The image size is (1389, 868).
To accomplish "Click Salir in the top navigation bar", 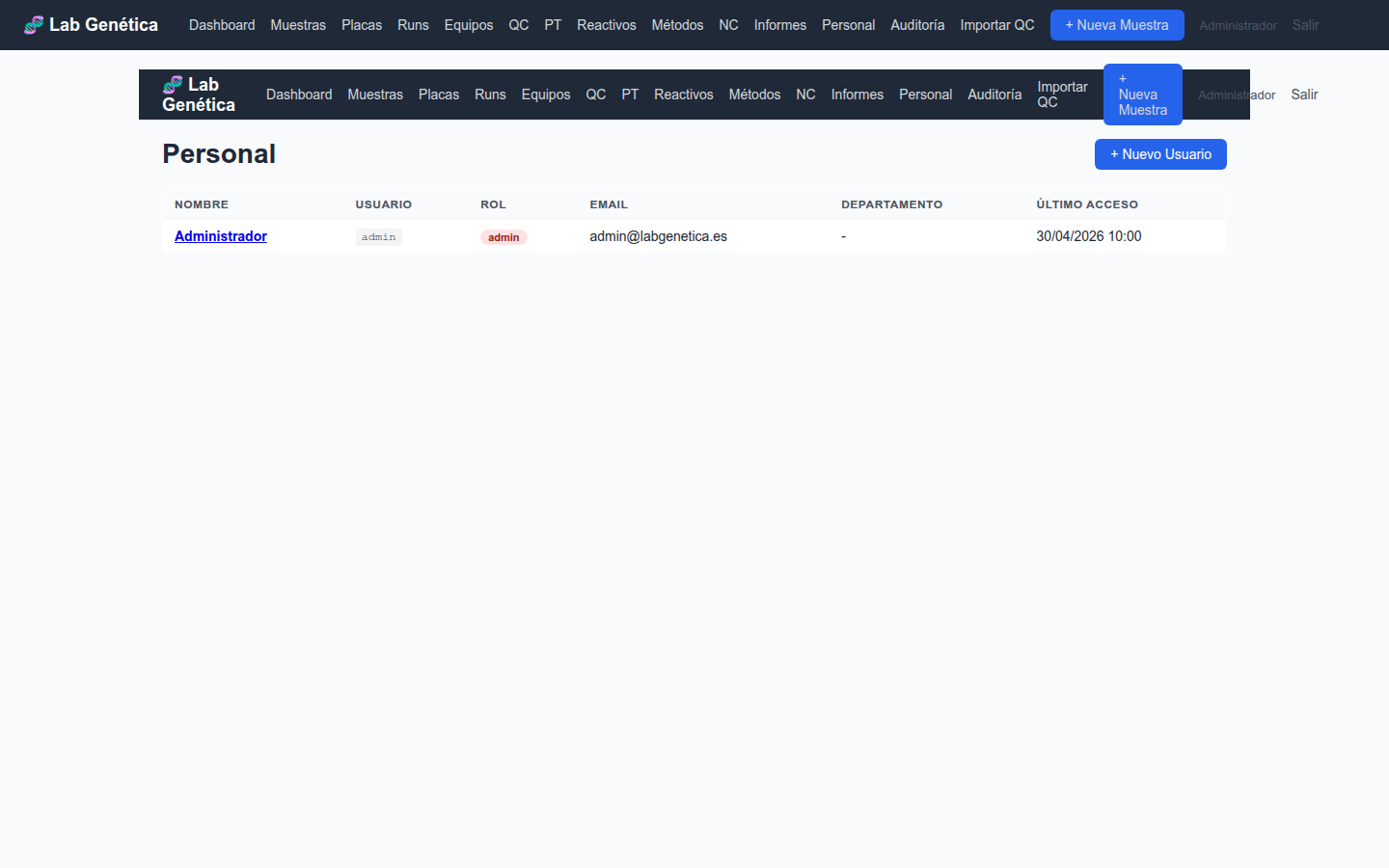I will [1305, 25].
